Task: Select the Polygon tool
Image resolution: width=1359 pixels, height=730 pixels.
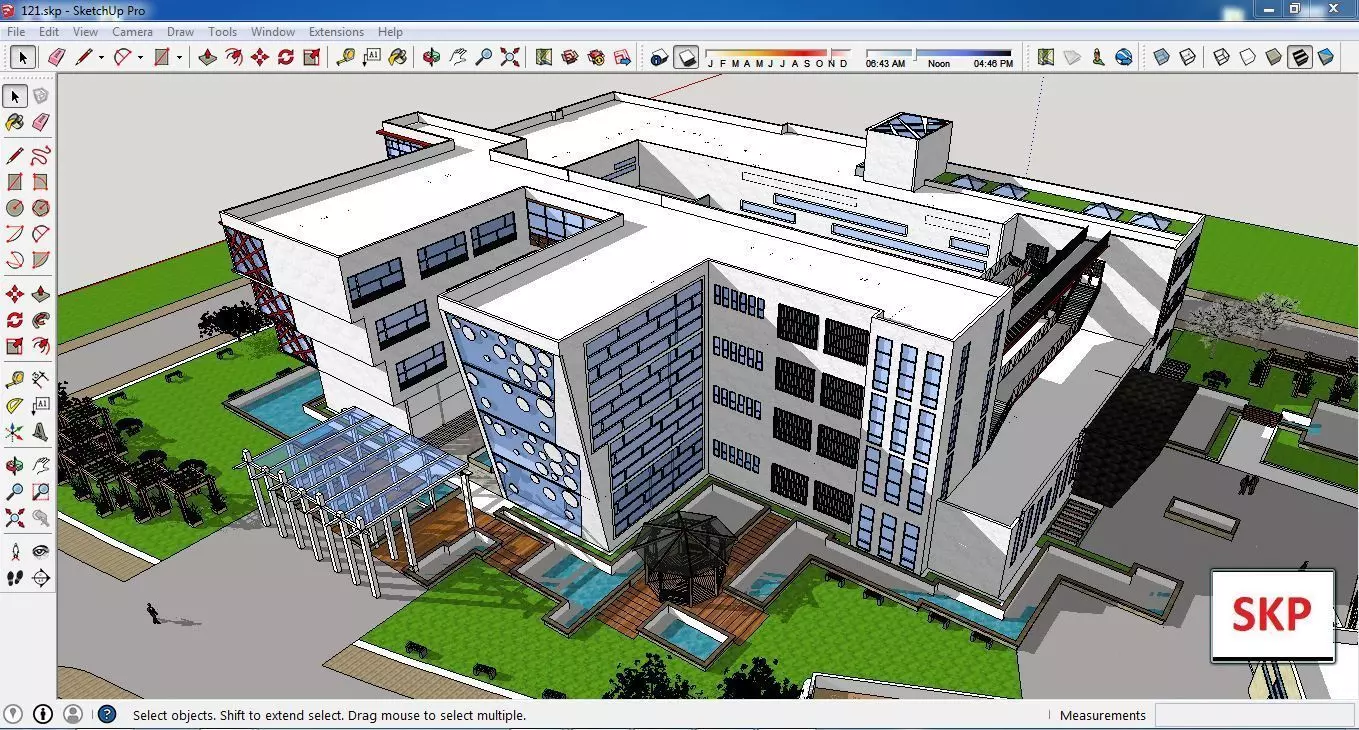Action: (x=40, y=208)
